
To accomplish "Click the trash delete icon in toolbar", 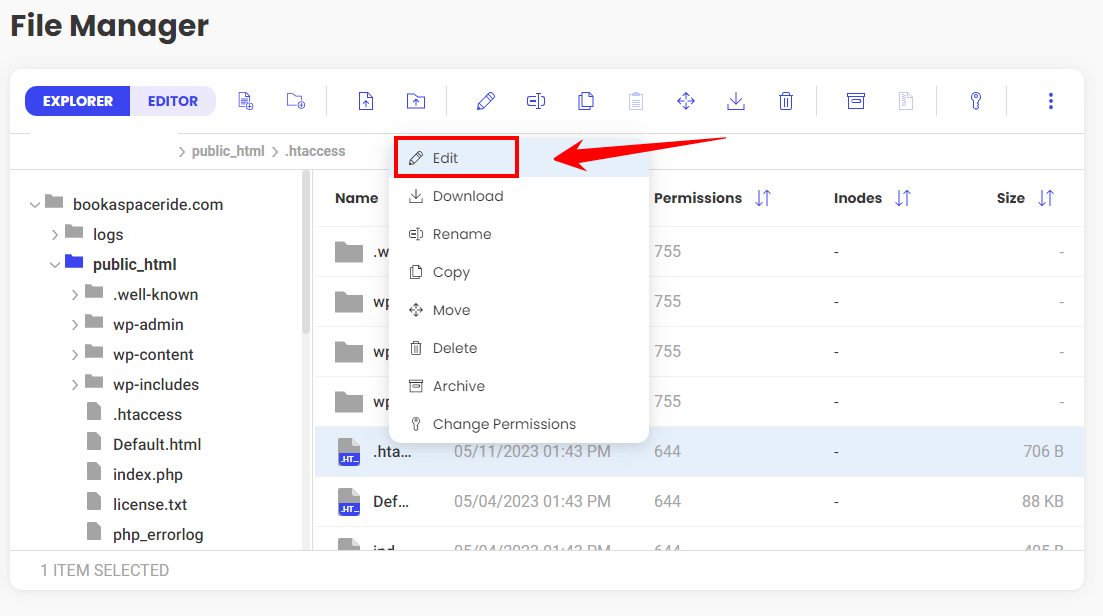I will click(786, 101).
